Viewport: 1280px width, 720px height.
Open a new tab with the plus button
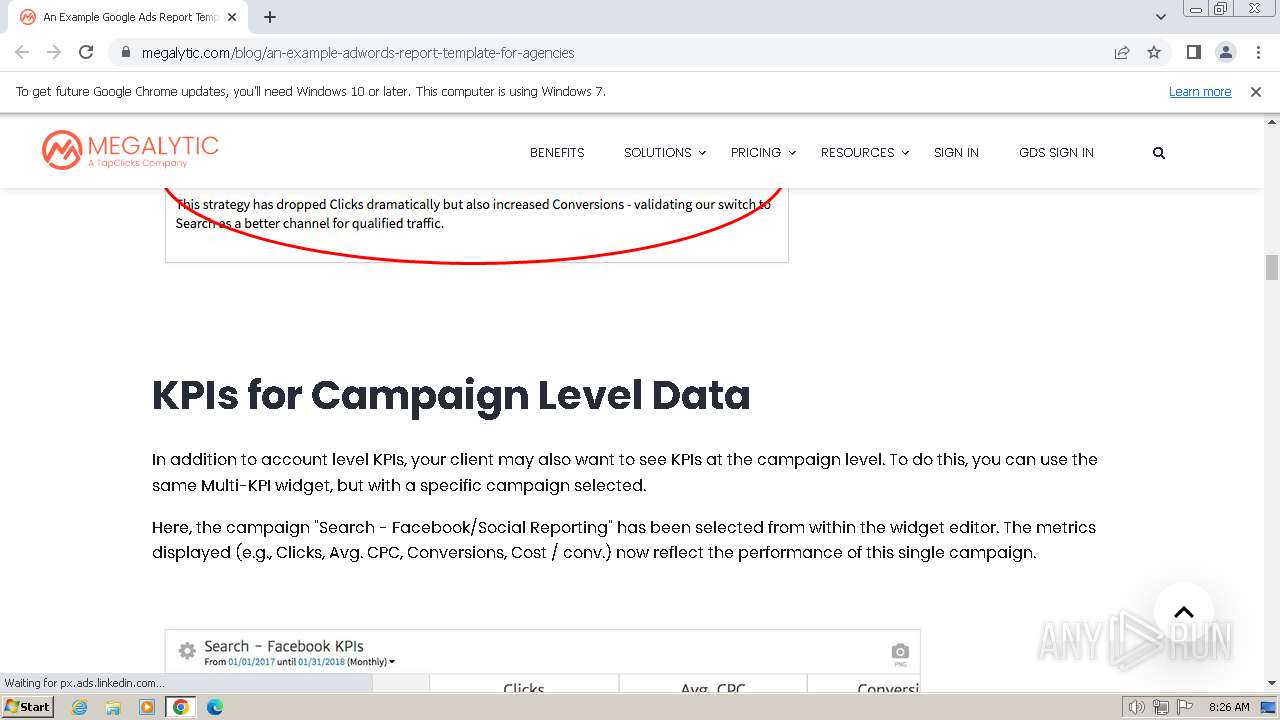(270, 17)
